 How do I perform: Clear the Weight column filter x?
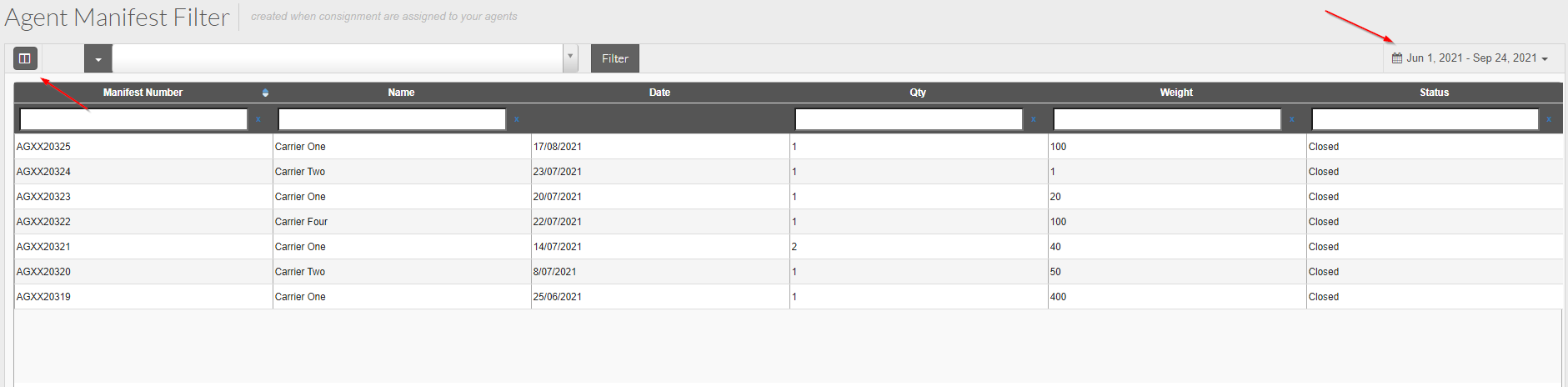click(1292, 119)
